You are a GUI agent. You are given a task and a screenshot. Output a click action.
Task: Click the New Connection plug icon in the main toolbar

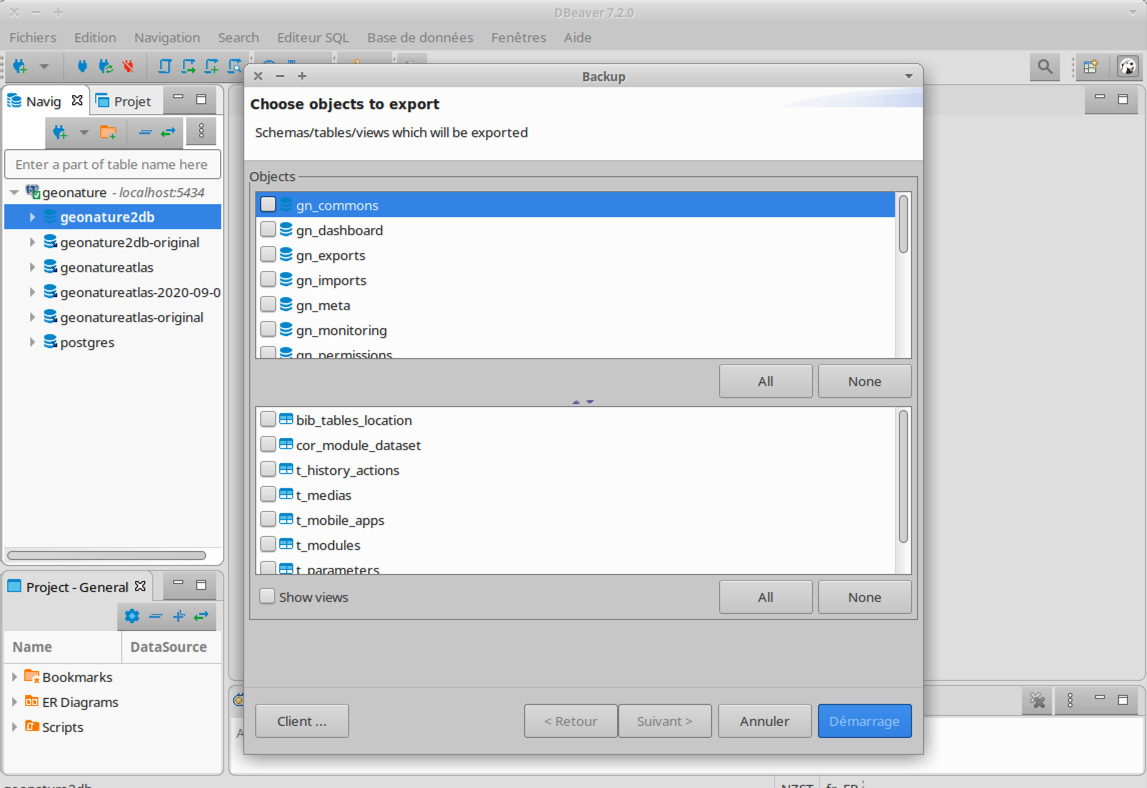coord(20,67)
